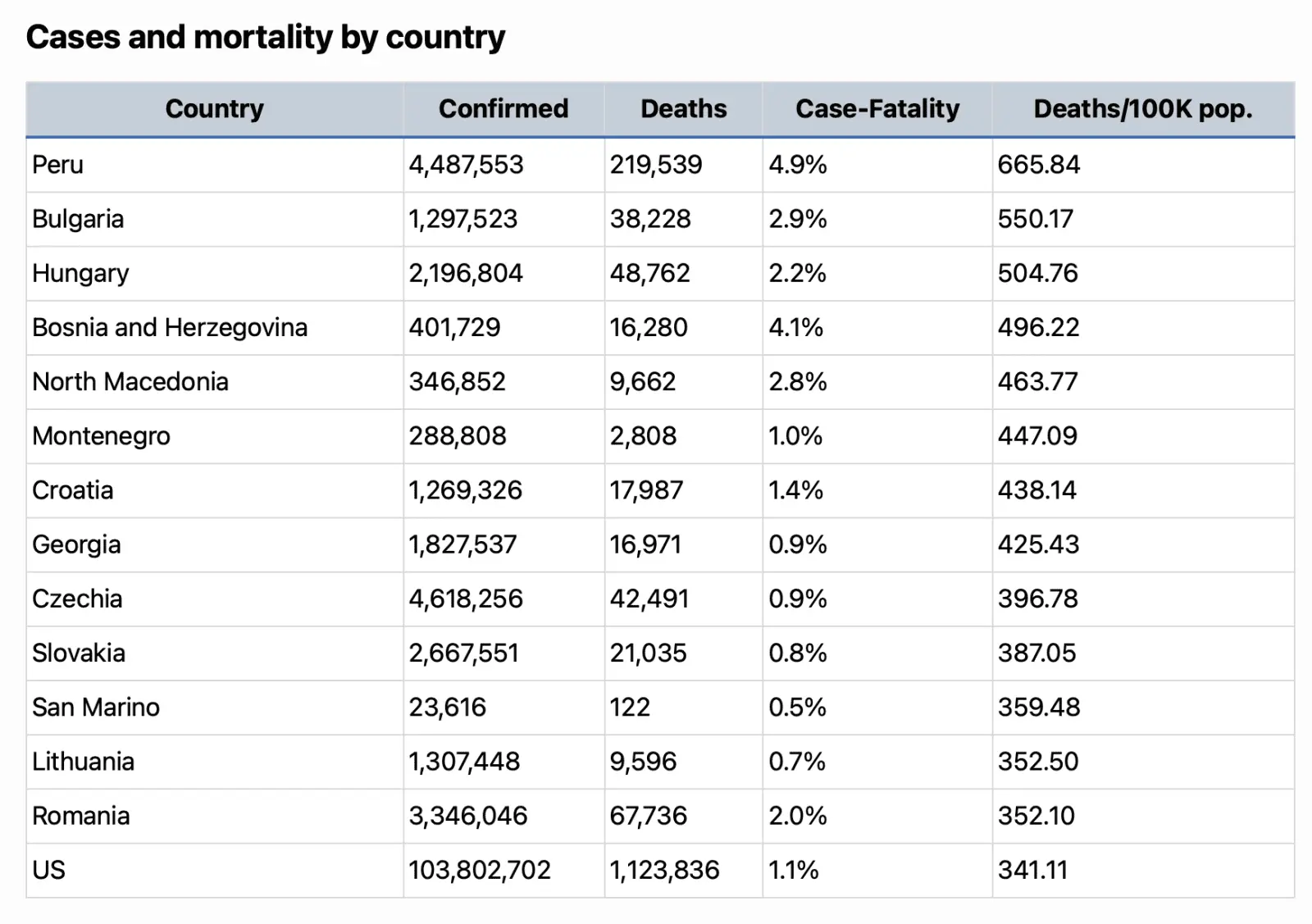
Task: Click North Macedonia's deaths value 9,662
Action: coord(642,381)
